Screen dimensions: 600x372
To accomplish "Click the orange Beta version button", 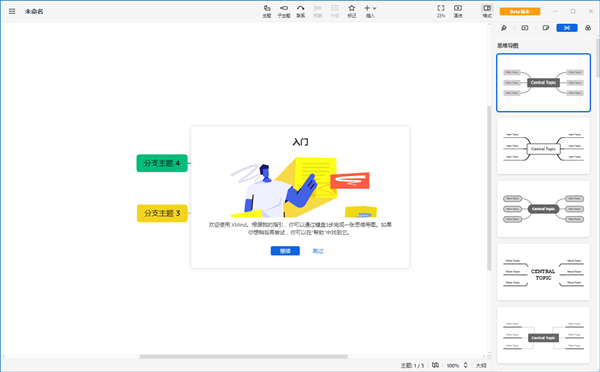I will point(520,11).
